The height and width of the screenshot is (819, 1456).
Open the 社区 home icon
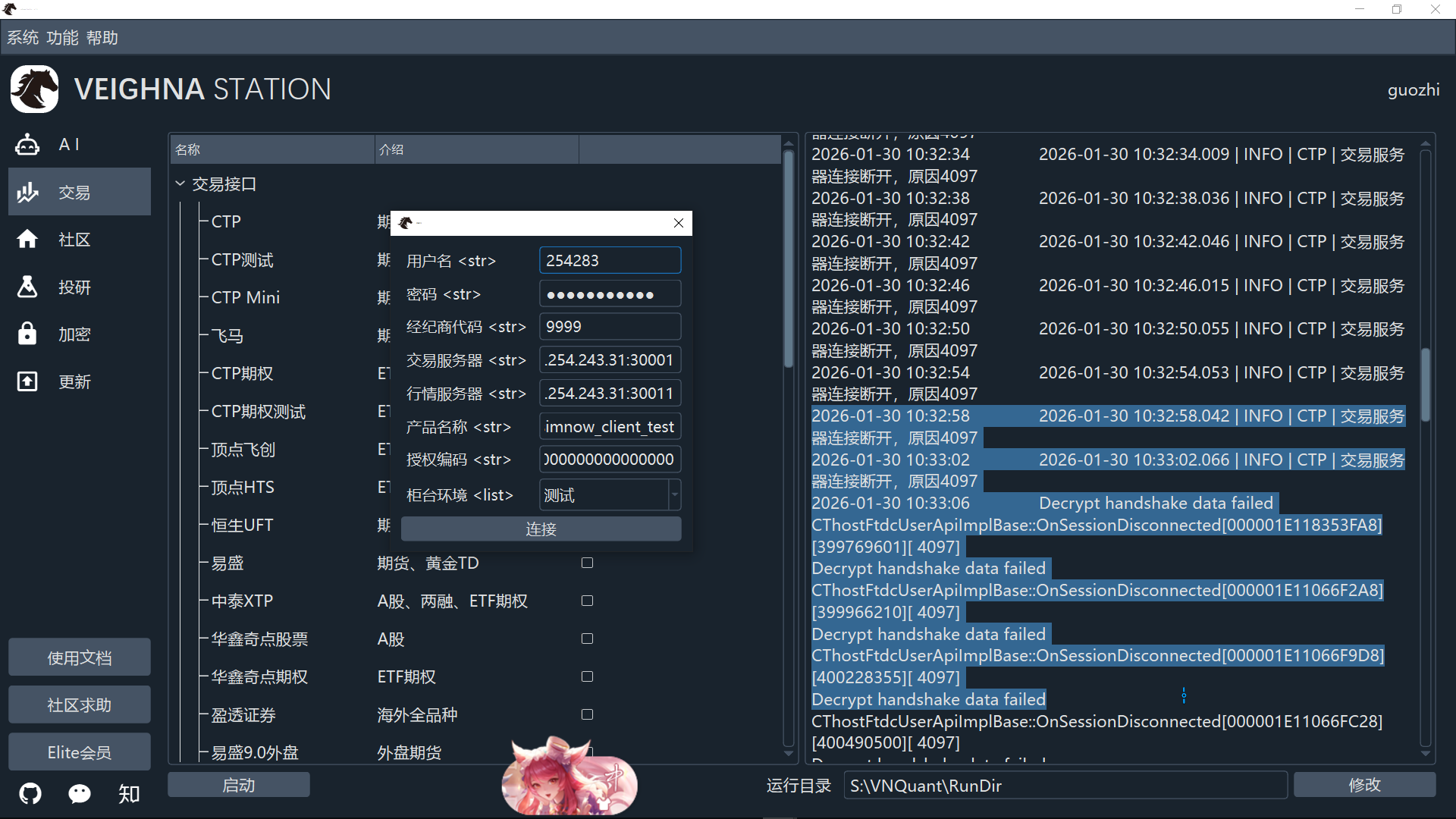(27, 240)
